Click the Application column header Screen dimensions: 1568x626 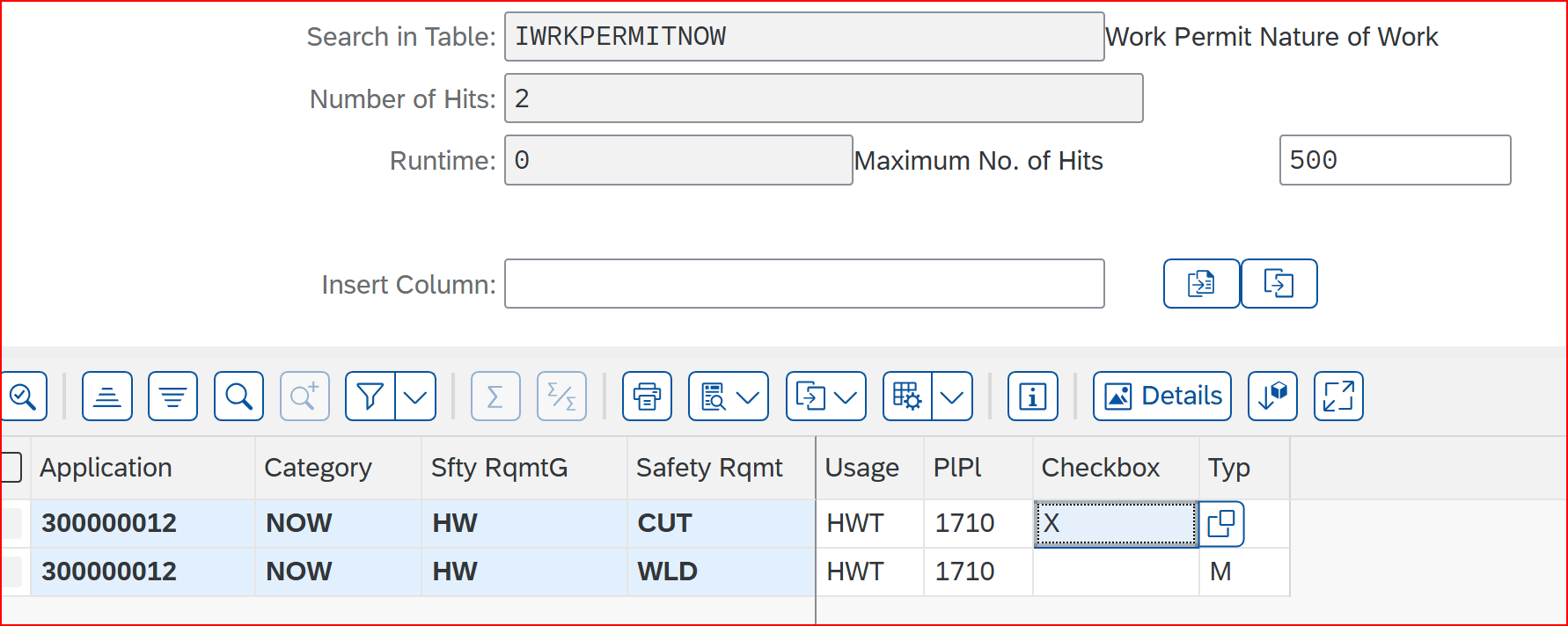pyautogui.click(x=106, y=468)
